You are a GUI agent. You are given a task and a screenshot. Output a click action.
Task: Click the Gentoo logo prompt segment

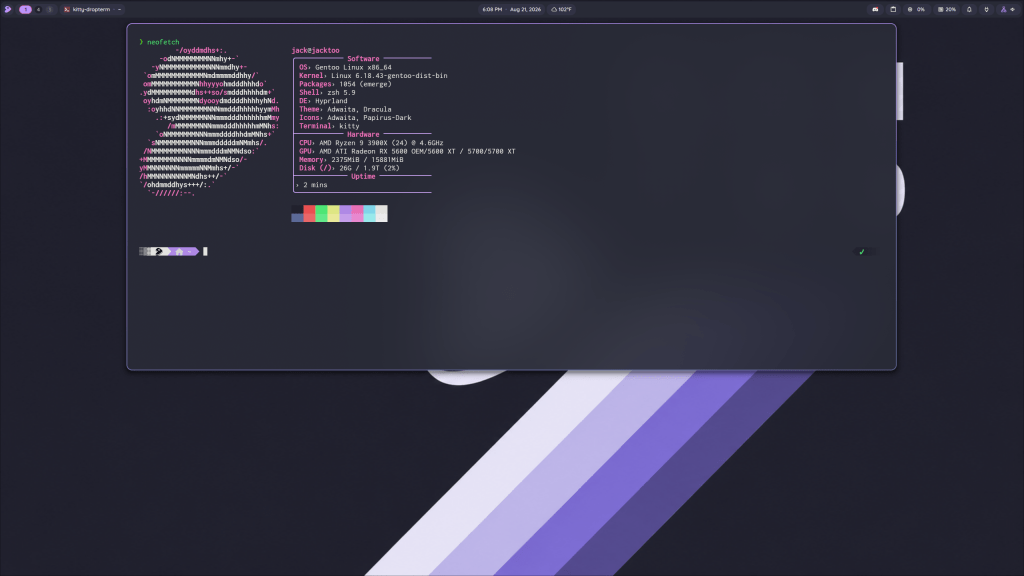pyautogui.click(x=159, y=251)
